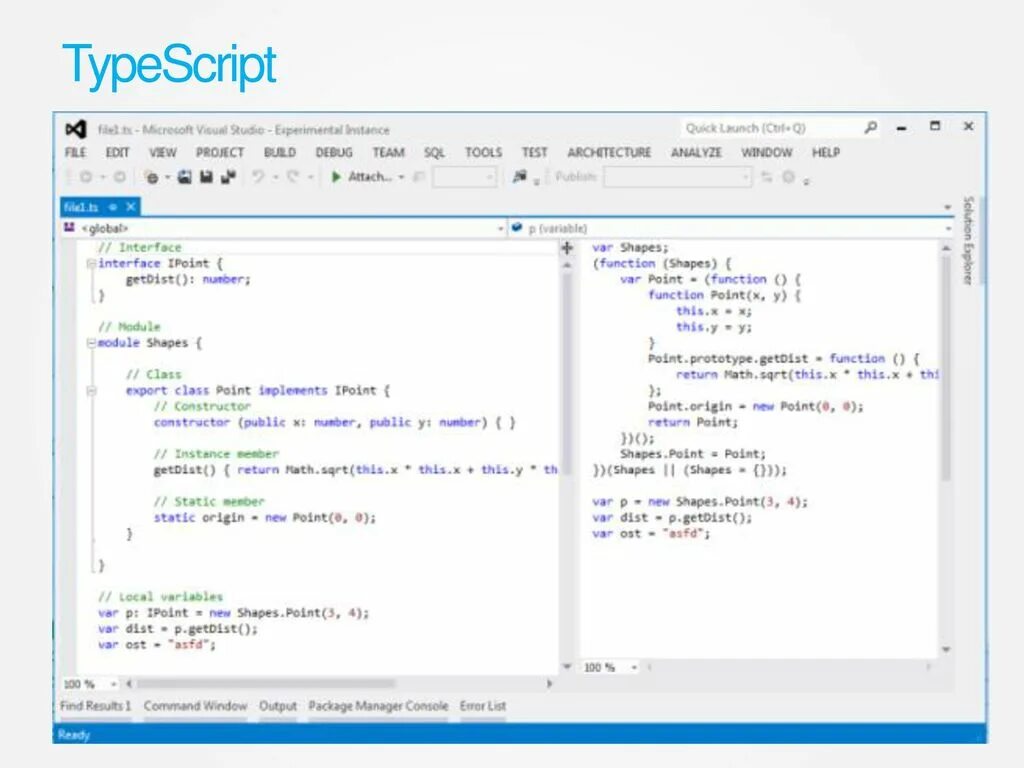The height and width of the screenshot is (768, 1024).
Task: Collapse the module Shapes code block
Action: [x=91, y=343]
